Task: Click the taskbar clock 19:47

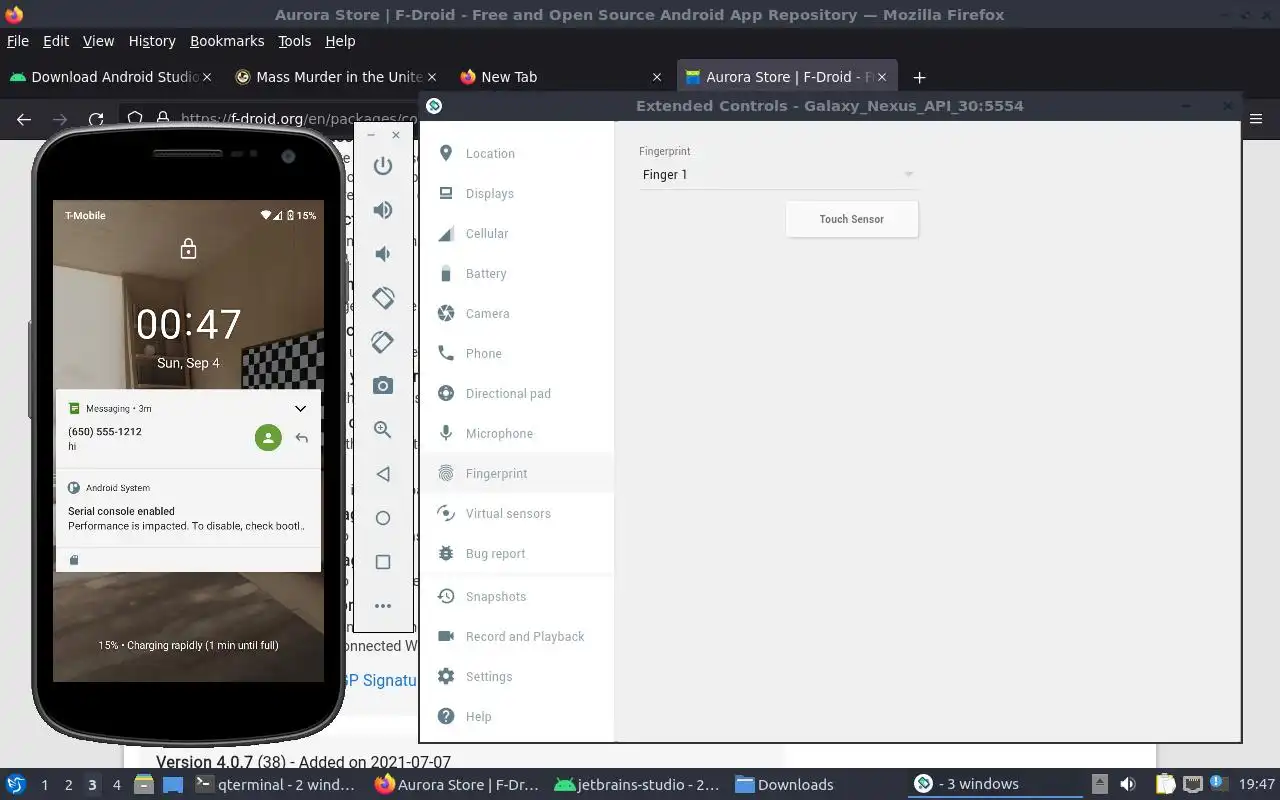Action: [1257, 785]
